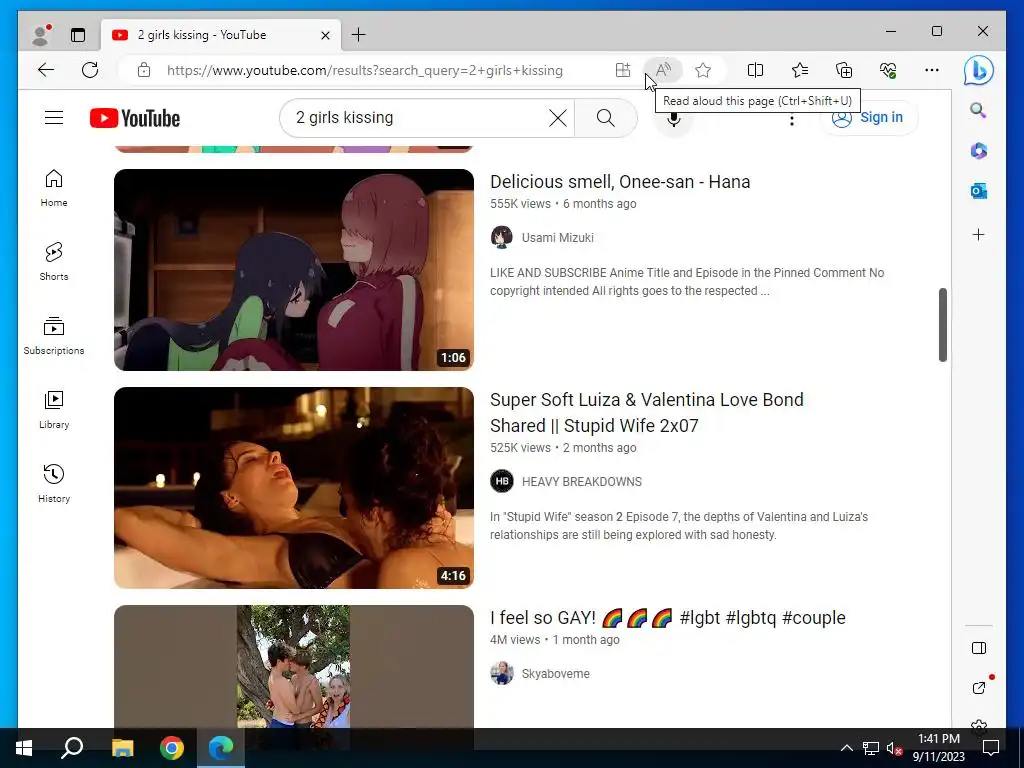Click 'In Stupid Wife season 2' description text

pos(679,526)
